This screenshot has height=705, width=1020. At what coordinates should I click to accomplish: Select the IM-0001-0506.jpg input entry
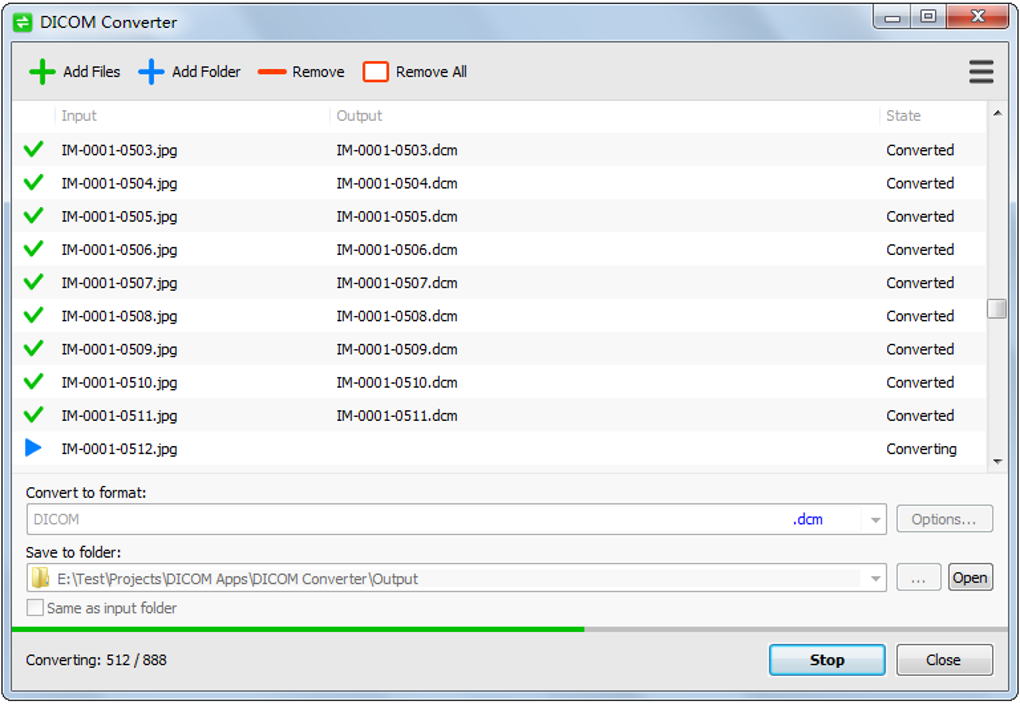[119, 250]
